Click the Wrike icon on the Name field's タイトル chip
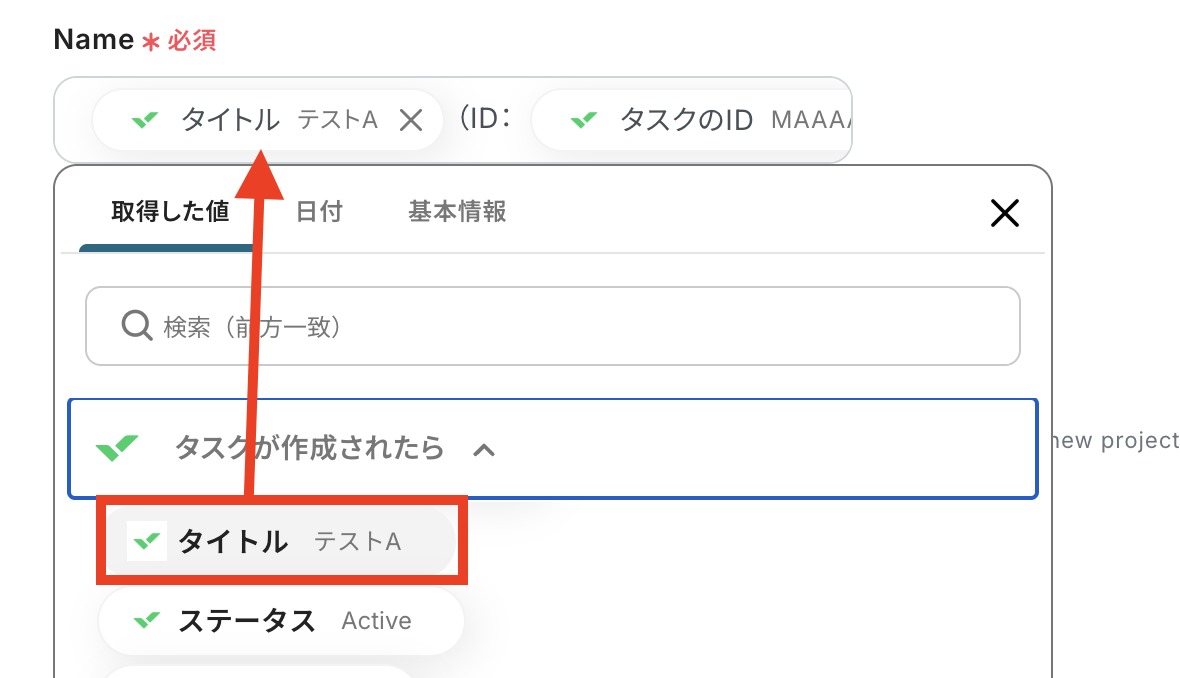Screen dimensions: 1180x678 click(145, 121)
